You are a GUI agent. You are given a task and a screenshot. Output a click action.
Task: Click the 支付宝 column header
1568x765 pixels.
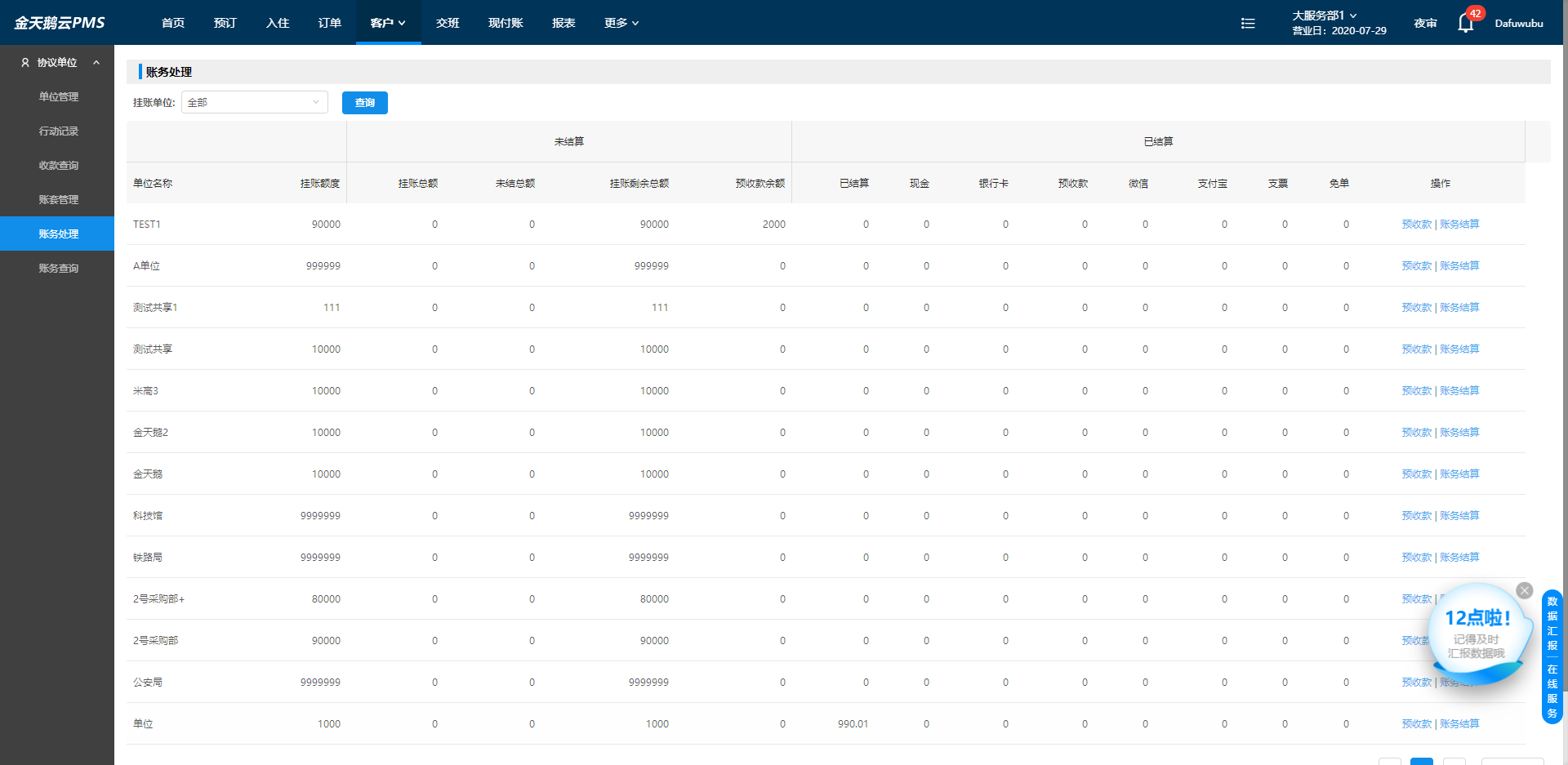tap(1213, 183)
